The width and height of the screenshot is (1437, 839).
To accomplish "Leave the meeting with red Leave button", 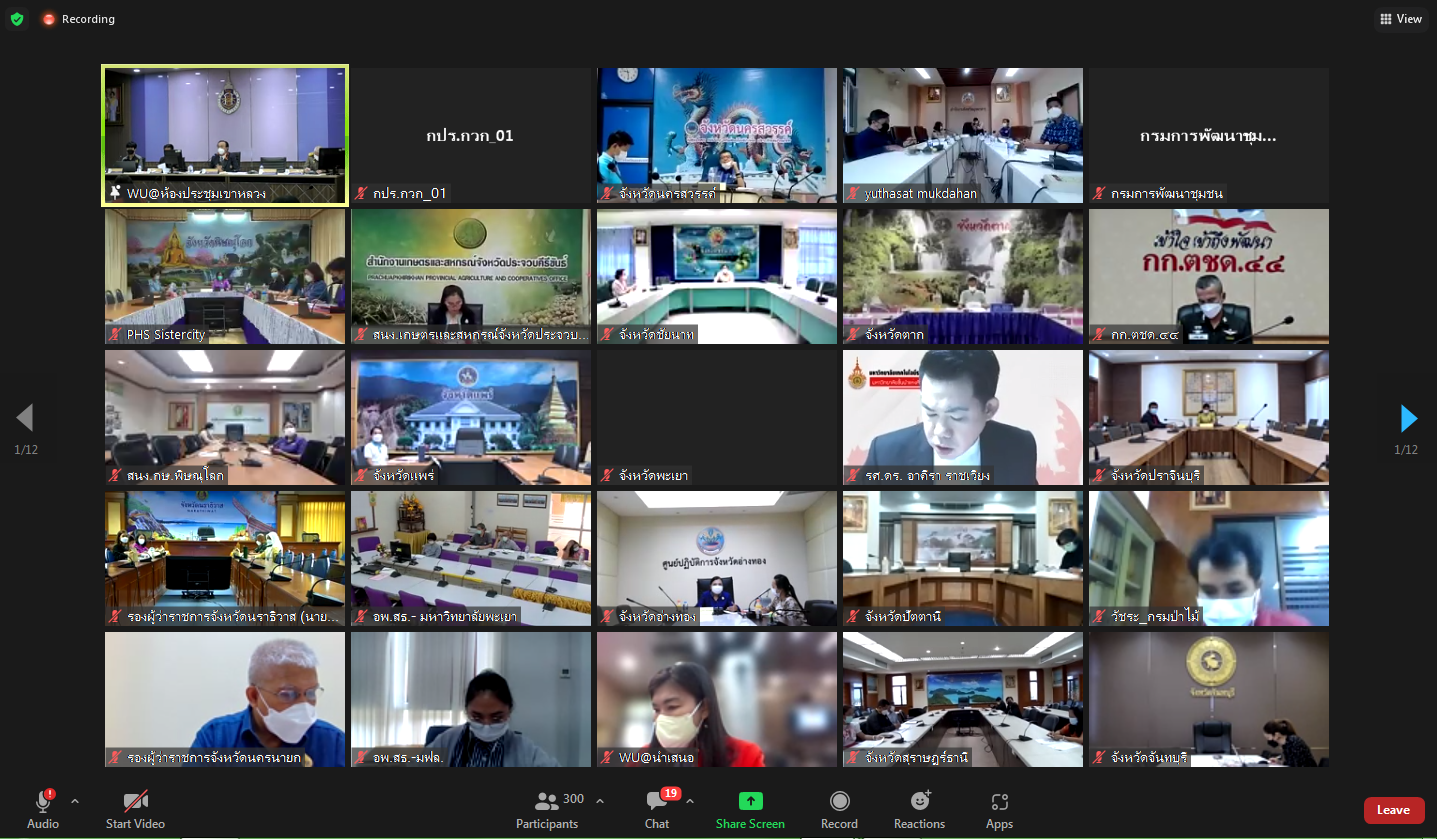I will click(x=1394, y=810).
